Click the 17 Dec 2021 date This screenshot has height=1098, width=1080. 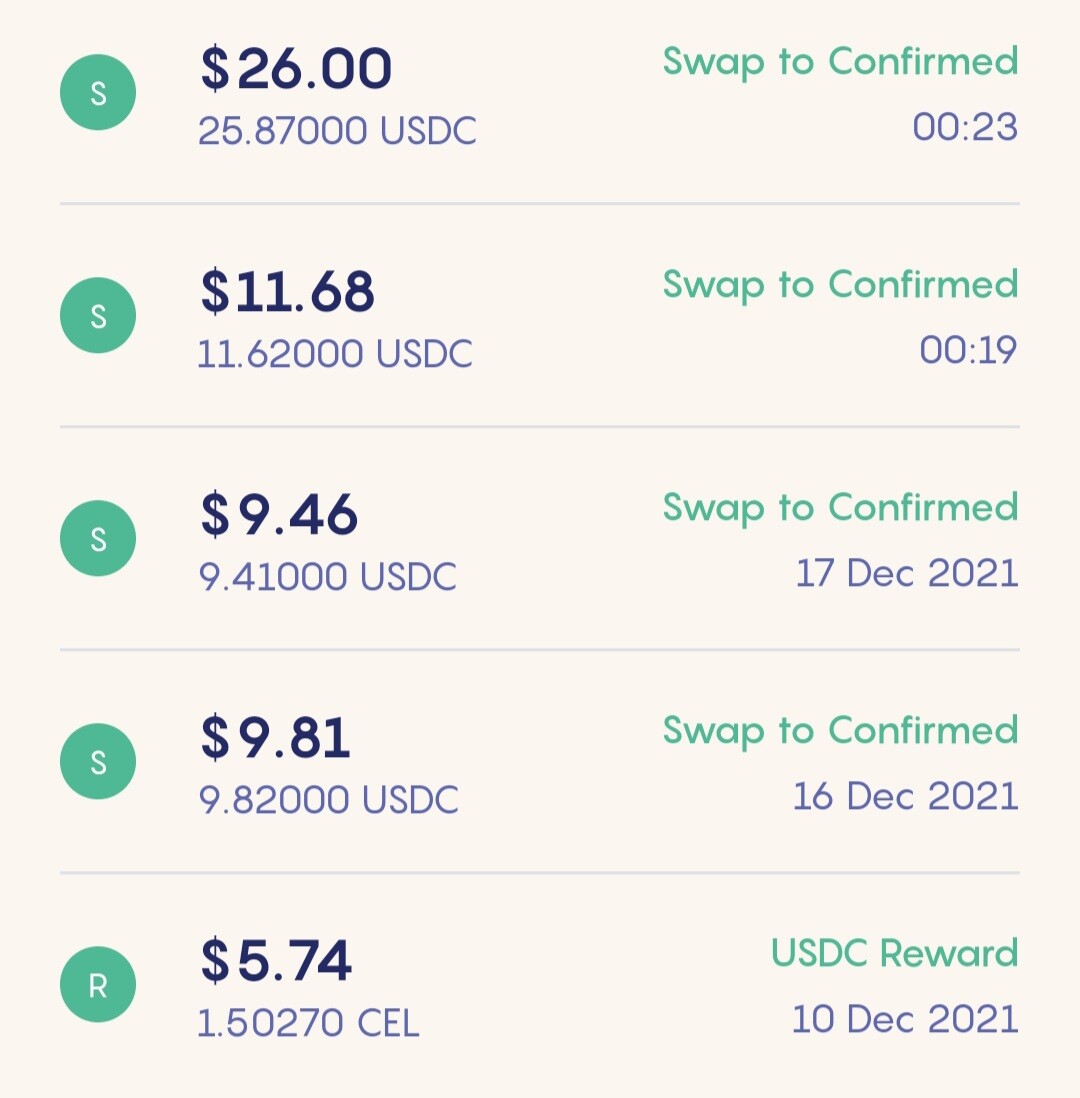click(907, 573)
